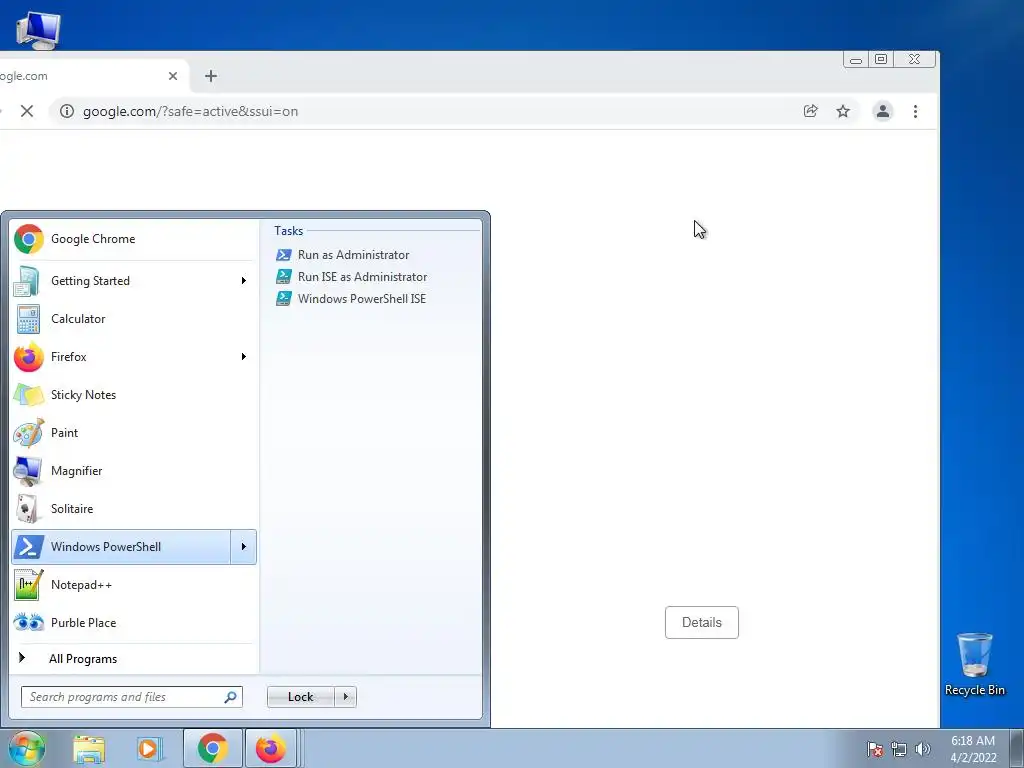The image size is (1024, 768).
Task: Select the Computer desktop icon
Action: [x=38, y=30]
